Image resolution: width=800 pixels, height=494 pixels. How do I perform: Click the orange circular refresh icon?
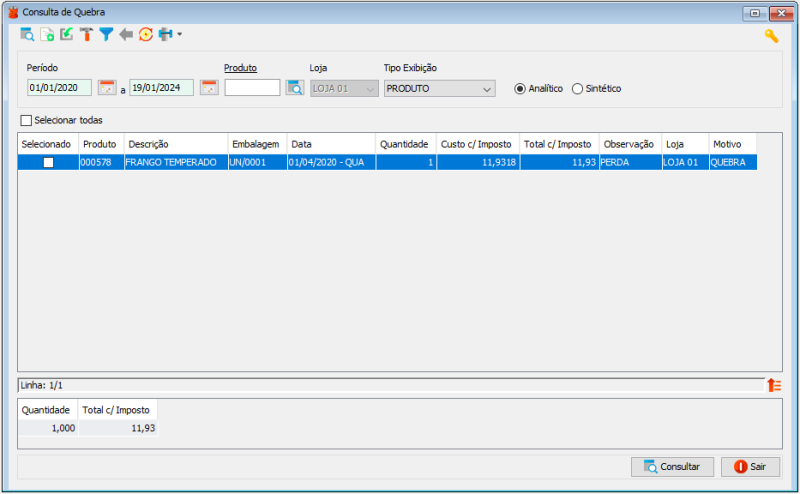146,35
